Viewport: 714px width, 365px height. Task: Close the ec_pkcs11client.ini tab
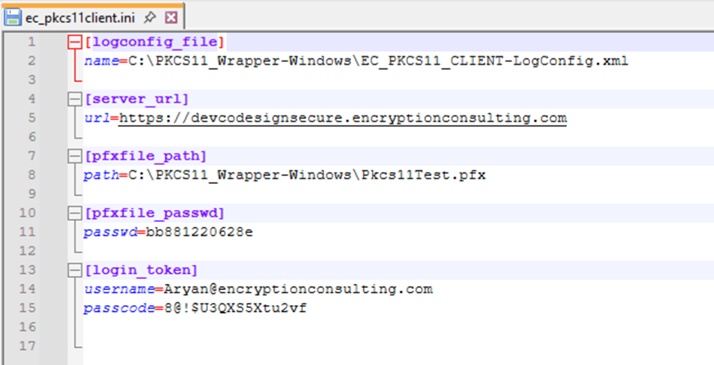click(x=171, y=17)
